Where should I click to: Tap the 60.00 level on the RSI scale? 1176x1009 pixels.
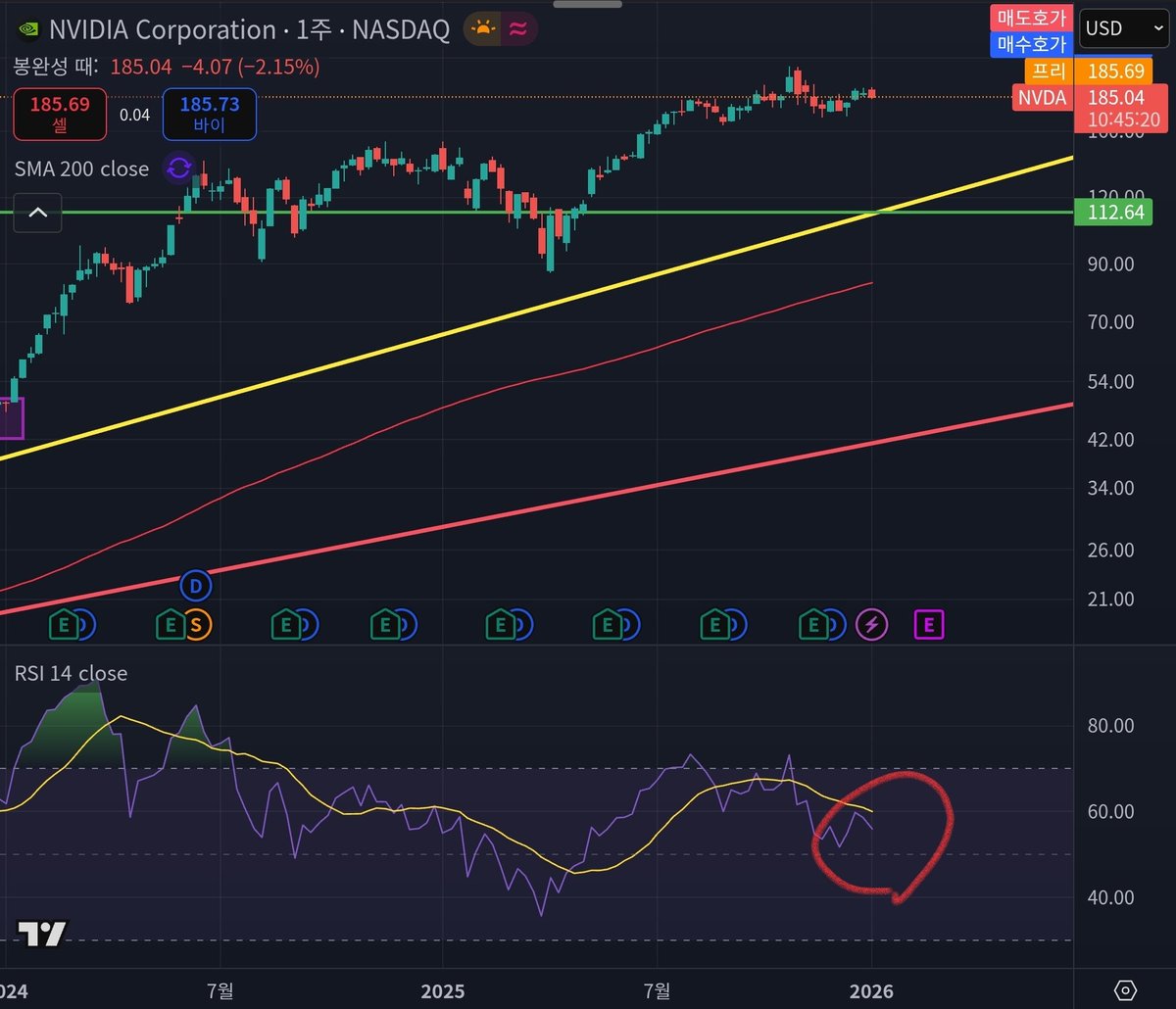pyautogui.click(x=1110, y=811)
